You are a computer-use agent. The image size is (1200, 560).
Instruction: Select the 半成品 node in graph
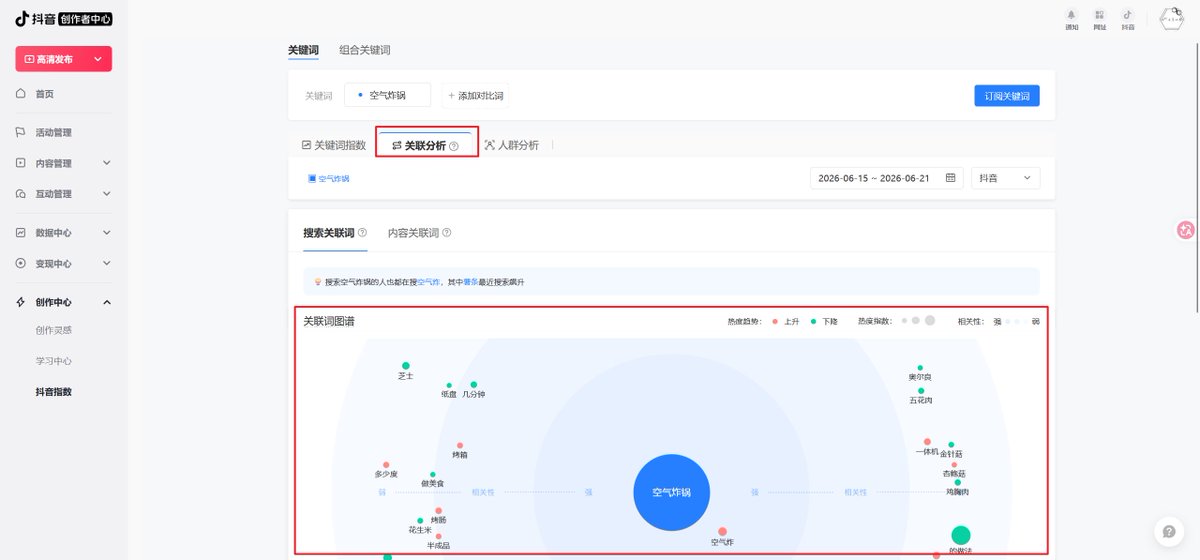click(x=438, y=536)
